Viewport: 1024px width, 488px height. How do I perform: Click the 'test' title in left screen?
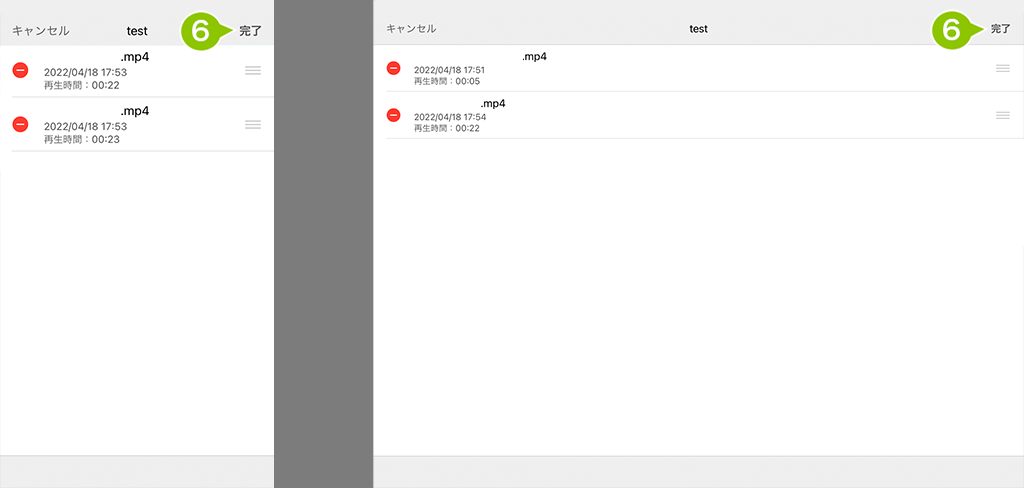[x=137, y=31]
